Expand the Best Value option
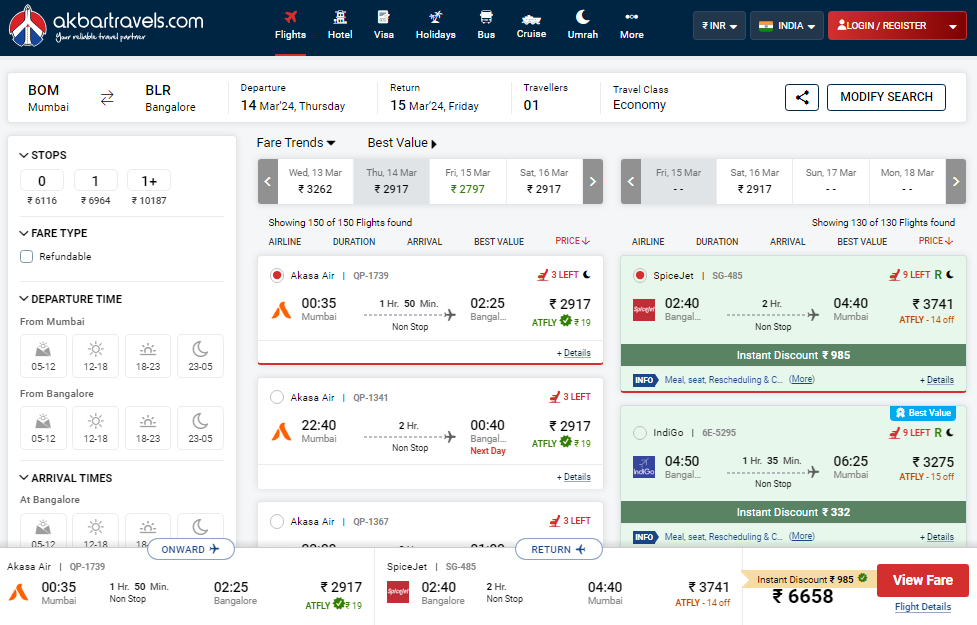The height and width of the screenshot is (625, 977). [402, 143]
